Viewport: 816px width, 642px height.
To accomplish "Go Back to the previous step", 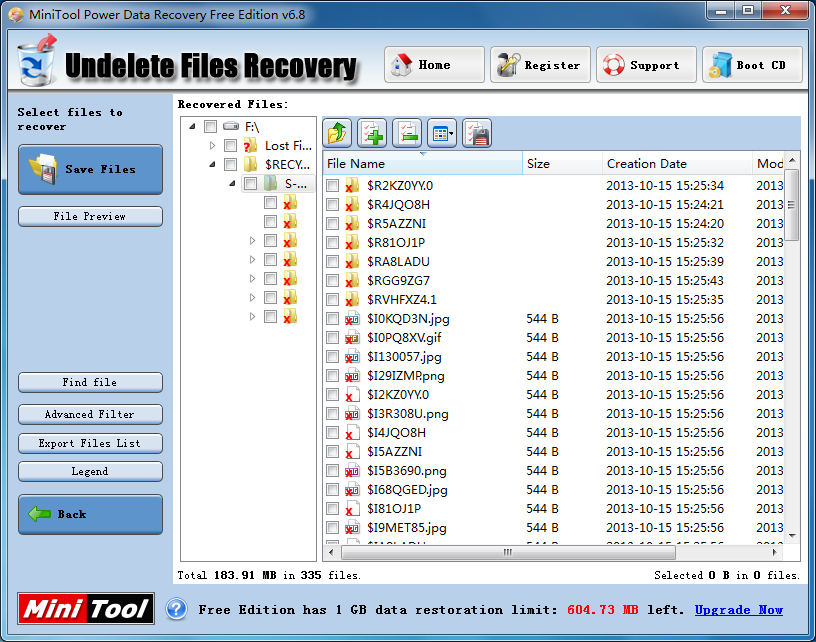I will pos(91,515).
